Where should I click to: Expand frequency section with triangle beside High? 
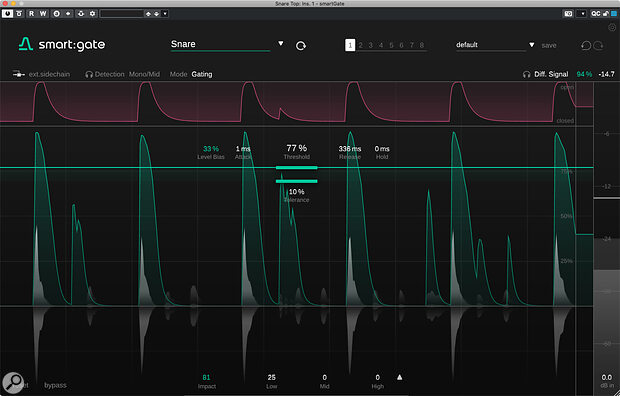point(399,377)
